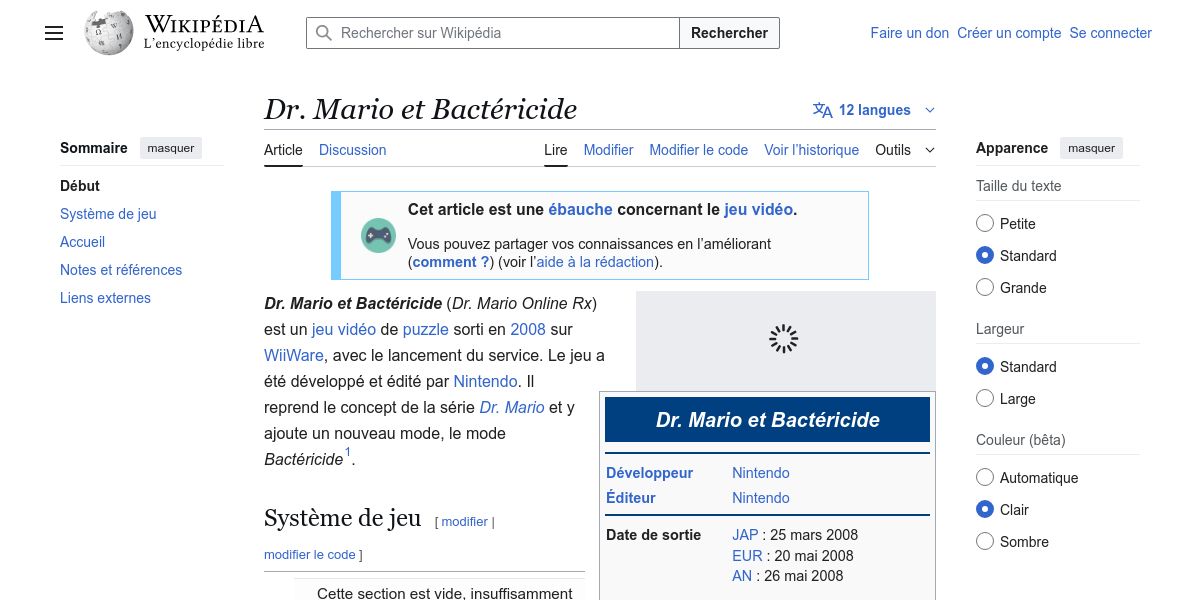Select Standard width option
The width and height of the screenshot is (1200, 600).
click(x=985, y=367)
